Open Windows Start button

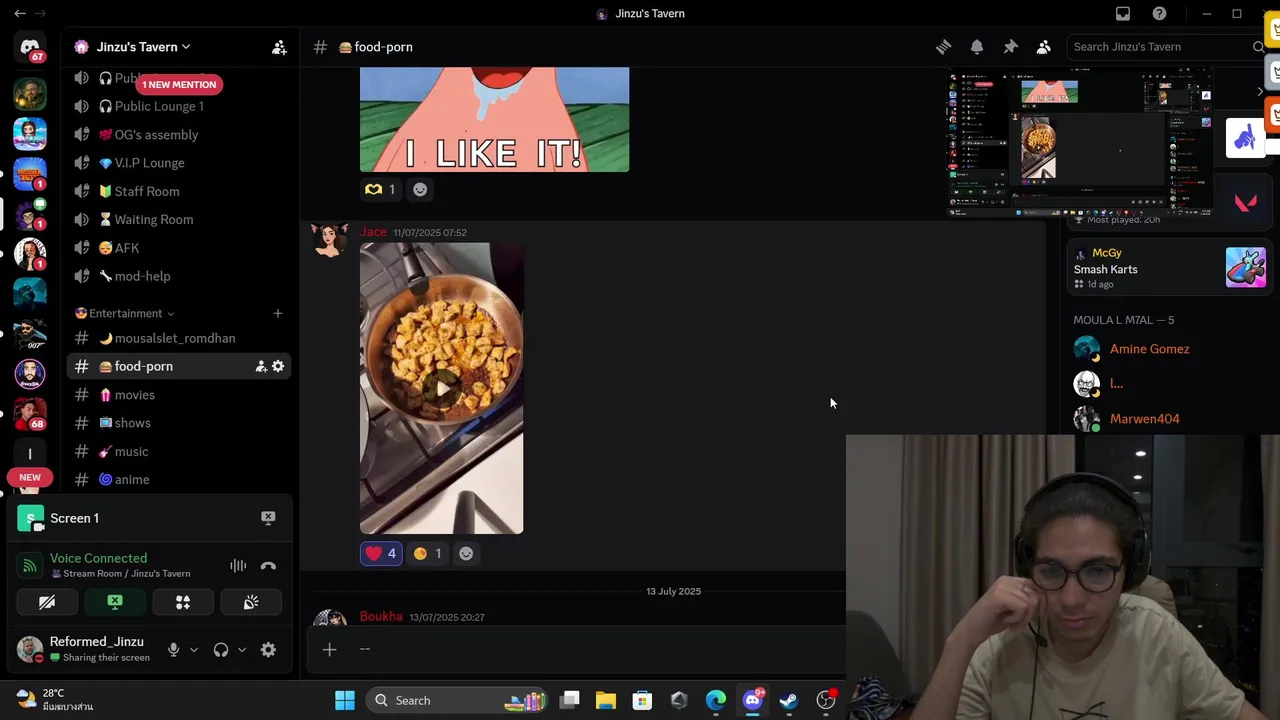tap(345, 700)
